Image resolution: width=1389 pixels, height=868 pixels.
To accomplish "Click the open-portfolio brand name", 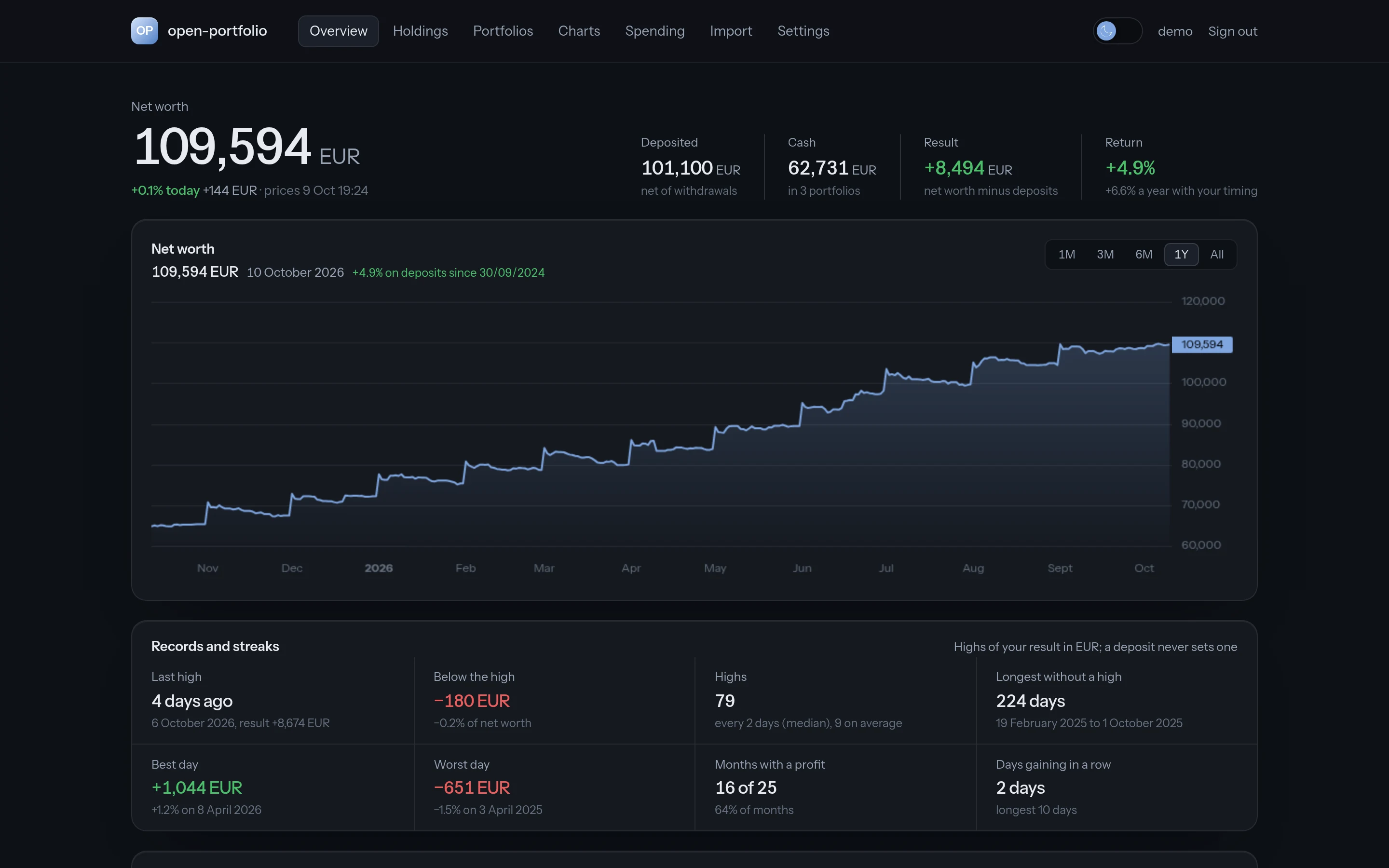I will [x=217, y=31].
